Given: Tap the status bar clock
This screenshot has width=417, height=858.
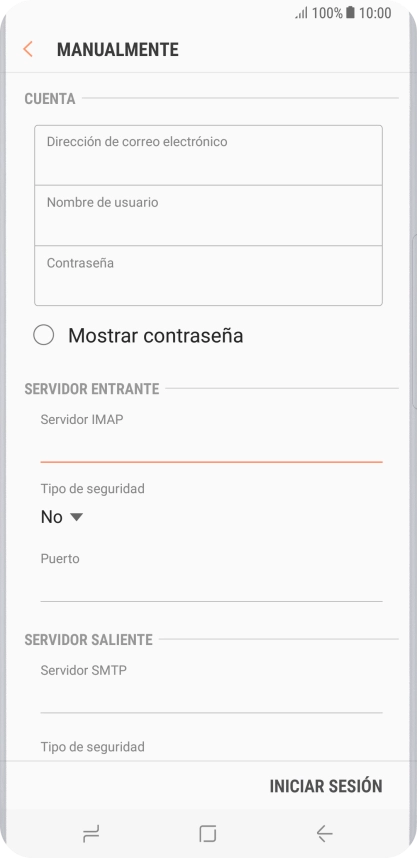Looking at the screenshot, I should [x=375, y=13].
